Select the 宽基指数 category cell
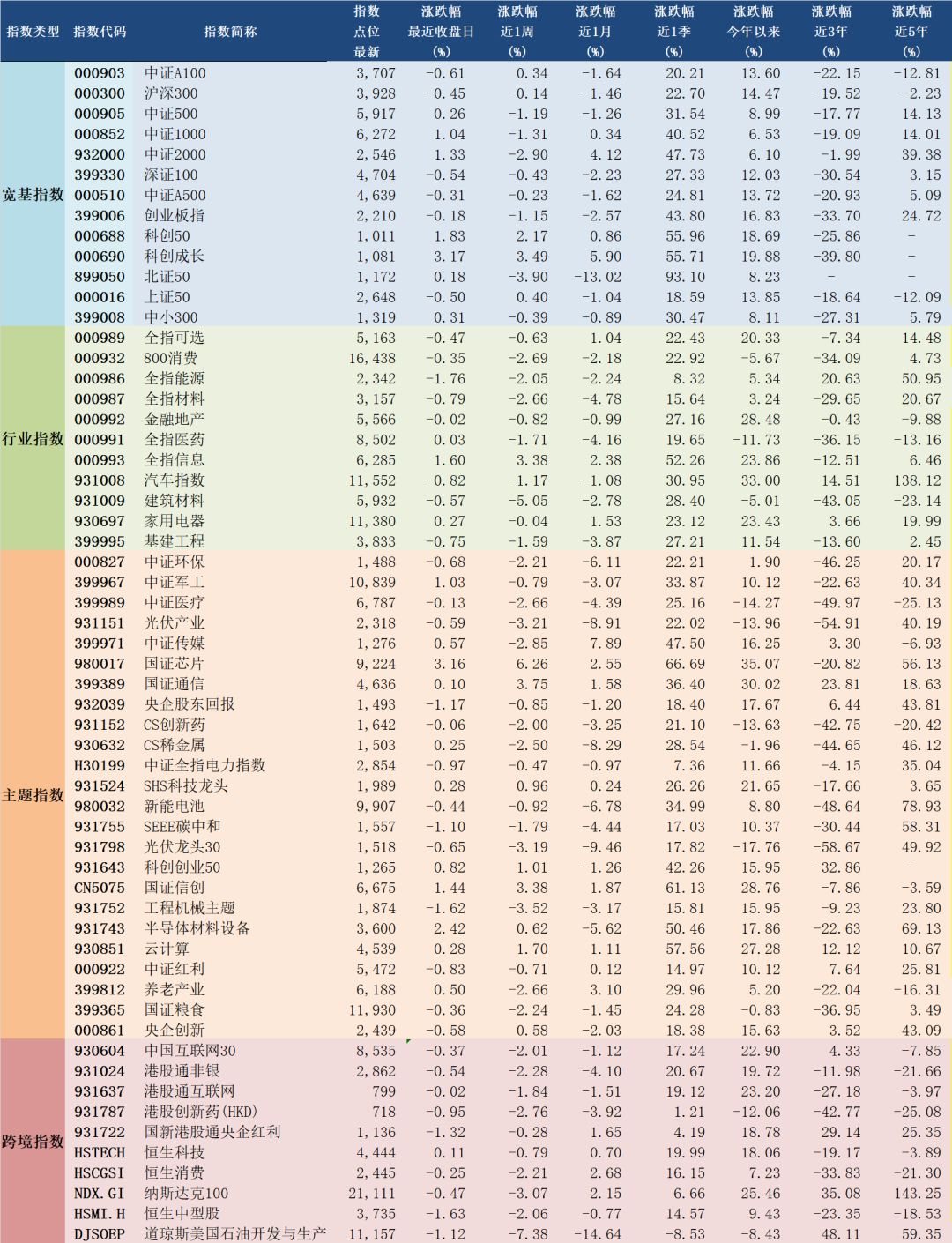This screenshot has height=1243, width=952. 33,195
